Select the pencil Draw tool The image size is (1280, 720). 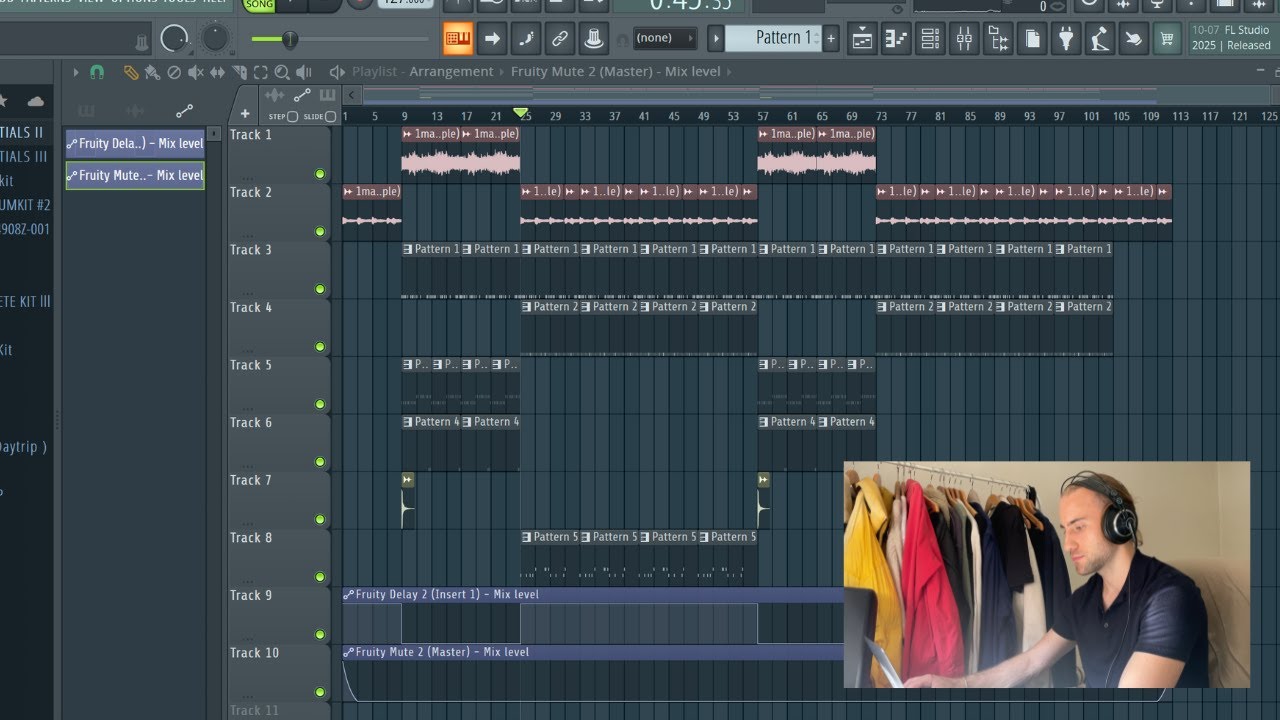pyautogui.click(x=131, y=72)
